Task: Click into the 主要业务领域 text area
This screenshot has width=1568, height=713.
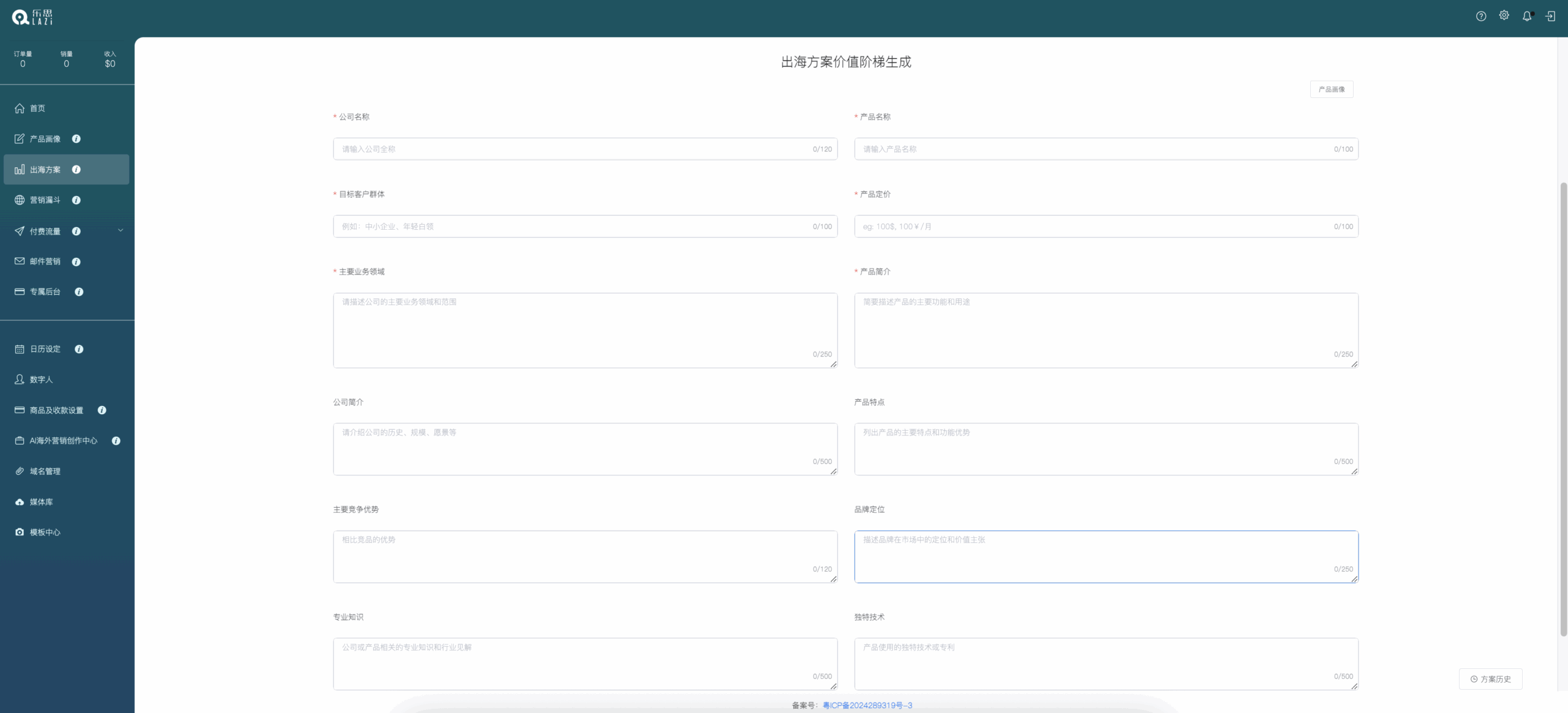Action: click(585, 330)
